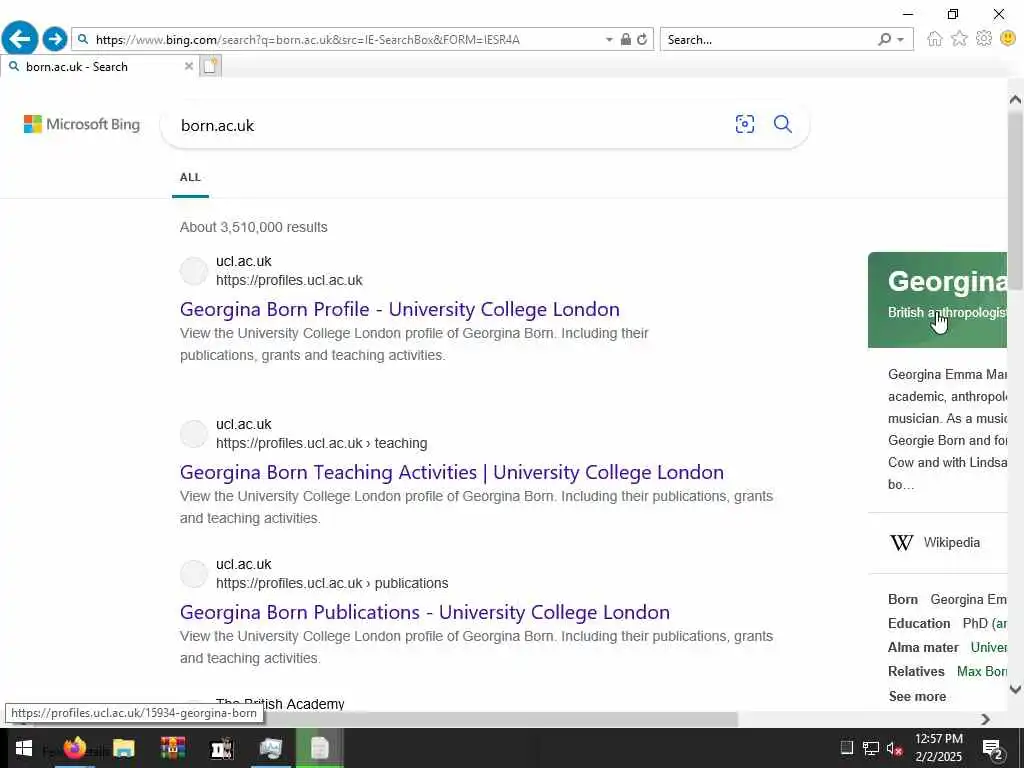Open Favorites star icon
Screen dimensions: 1024x768
pos(959,39)
